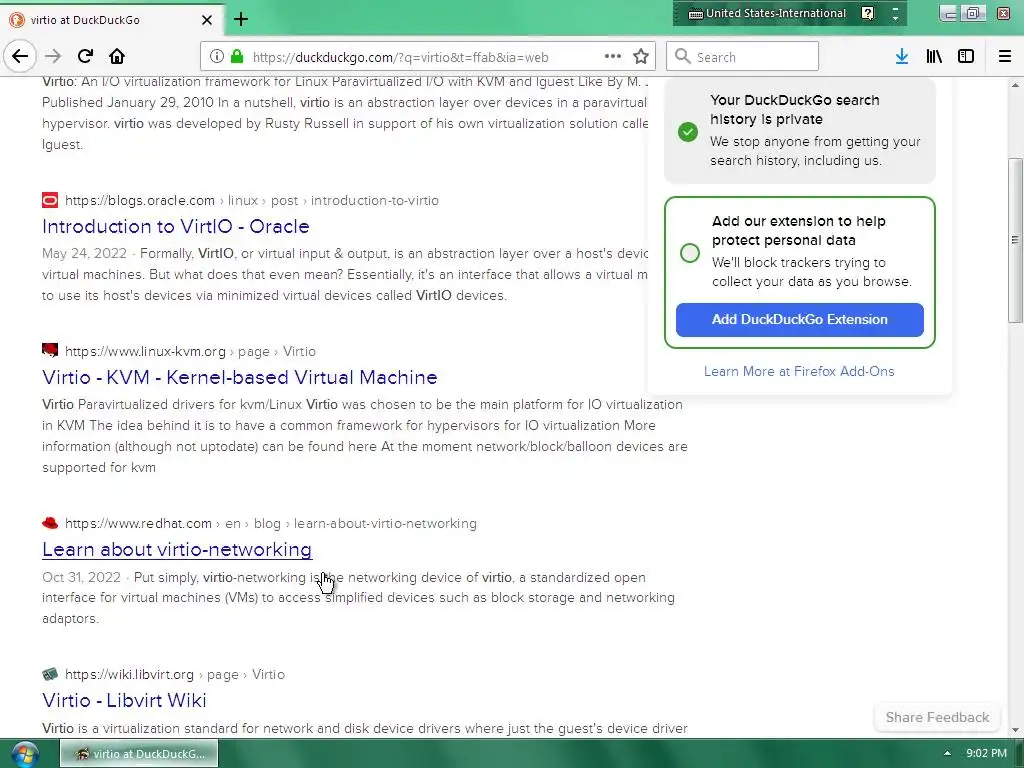
Task: Open Virtio - Libvirt Wiki result
Action: coord(124,700)
